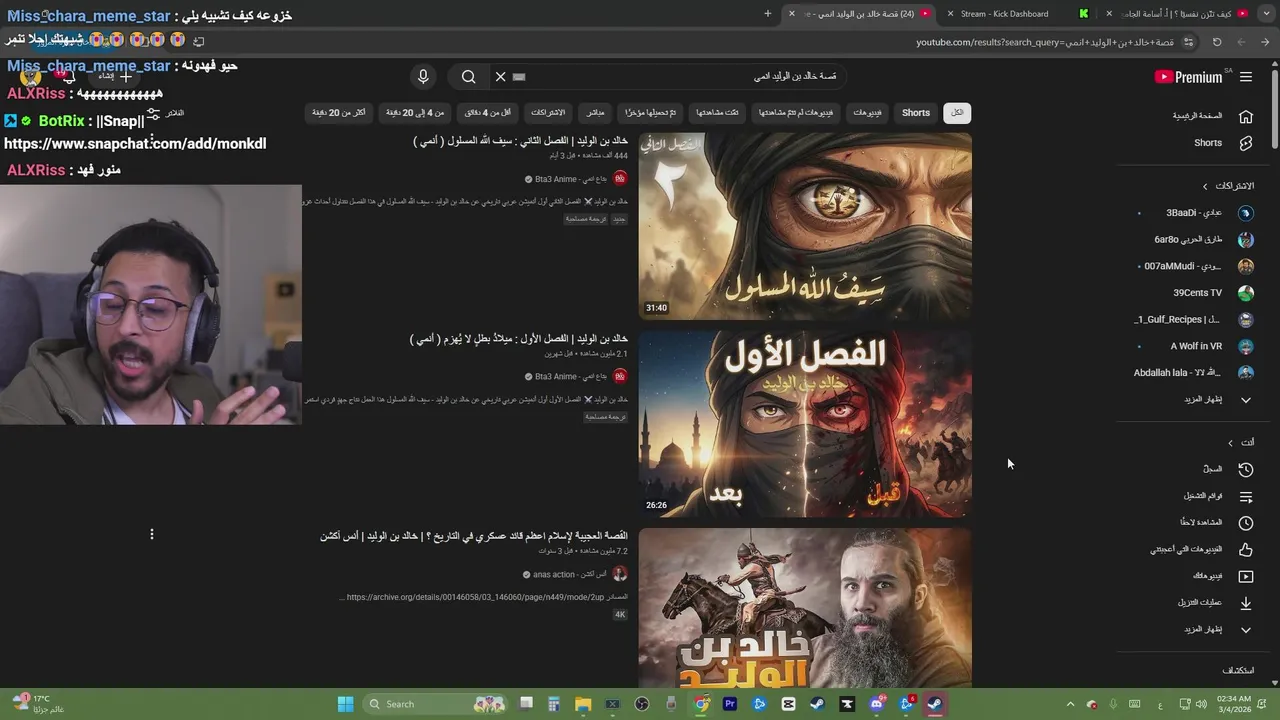Open 'ميلاد بطل لا يُهزم' title
The image size is (1280, 720).
(x=519, y=339)
